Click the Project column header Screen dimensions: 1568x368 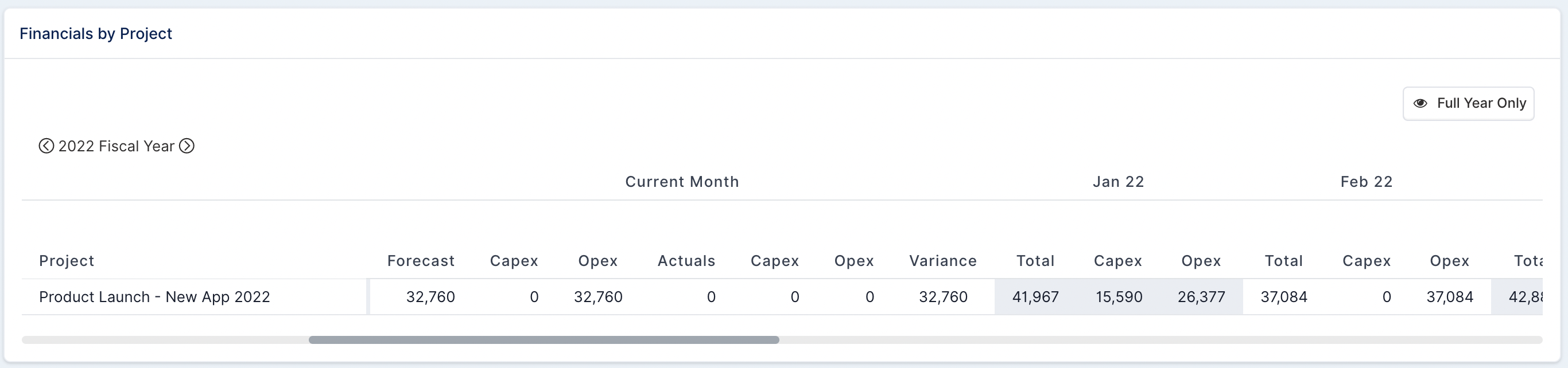tap(67, 261)
